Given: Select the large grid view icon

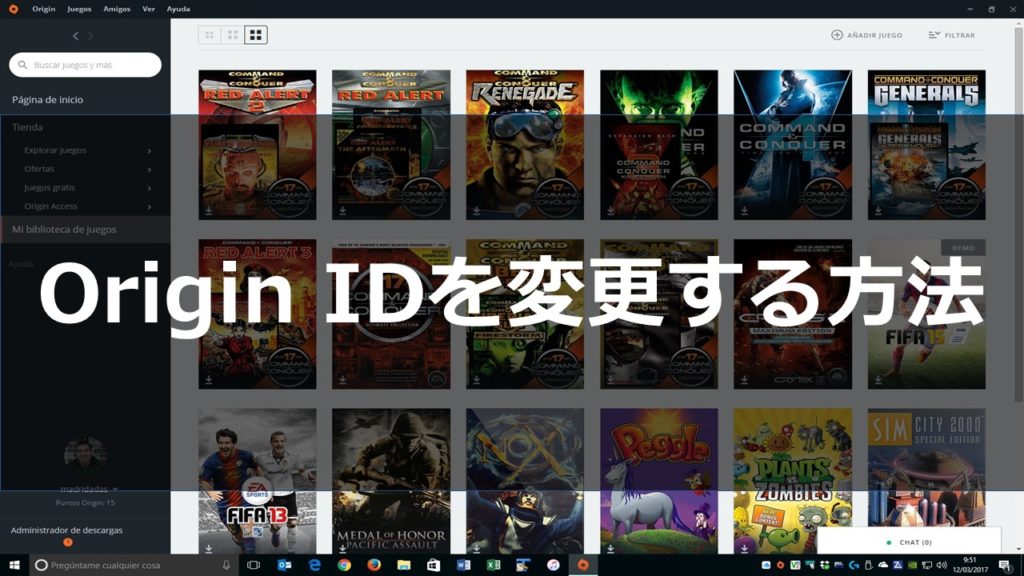Looking at the screenshot, I should click(258, 34).
